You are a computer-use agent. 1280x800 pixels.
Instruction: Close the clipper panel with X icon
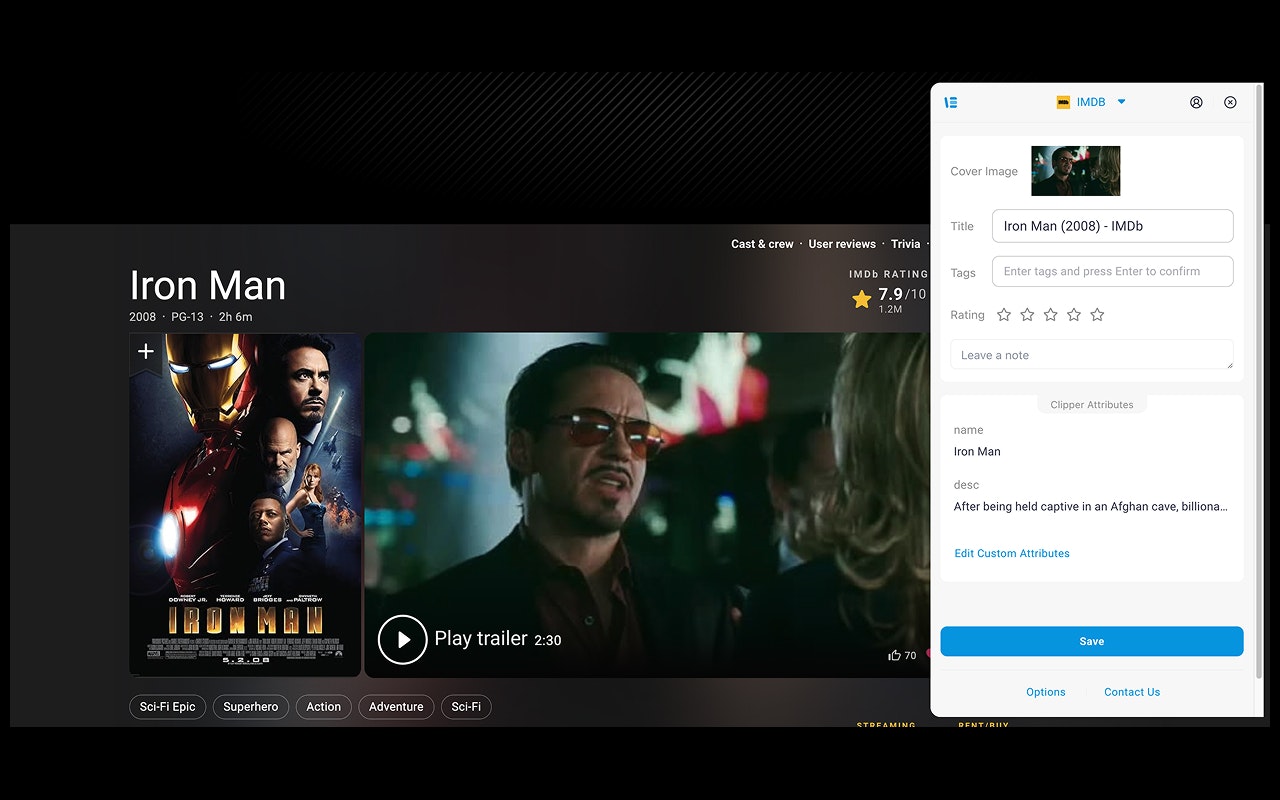[x=1230, y=102]
